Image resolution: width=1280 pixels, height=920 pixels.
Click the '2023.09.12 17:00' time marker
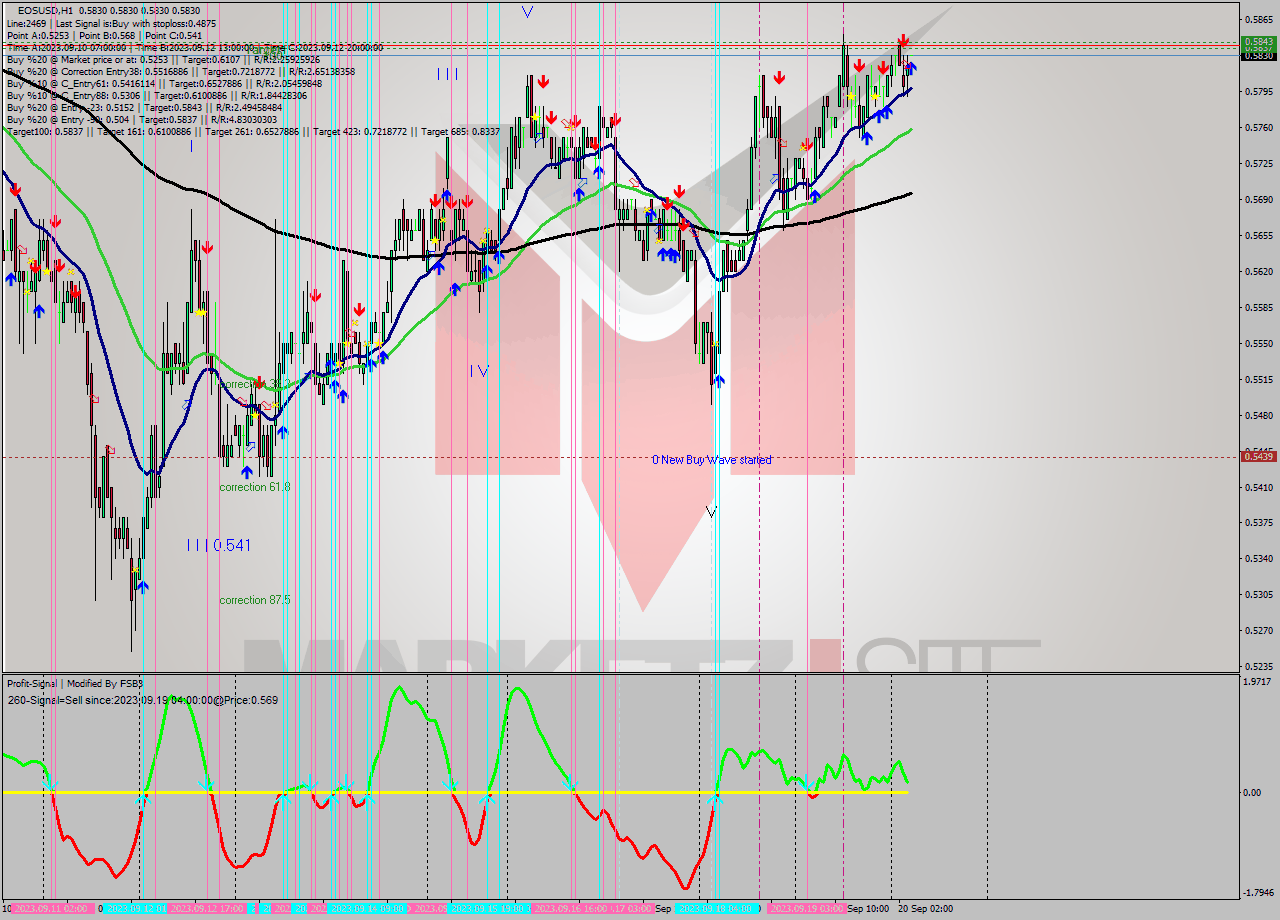pyautogui.click(x=207, y=909)
